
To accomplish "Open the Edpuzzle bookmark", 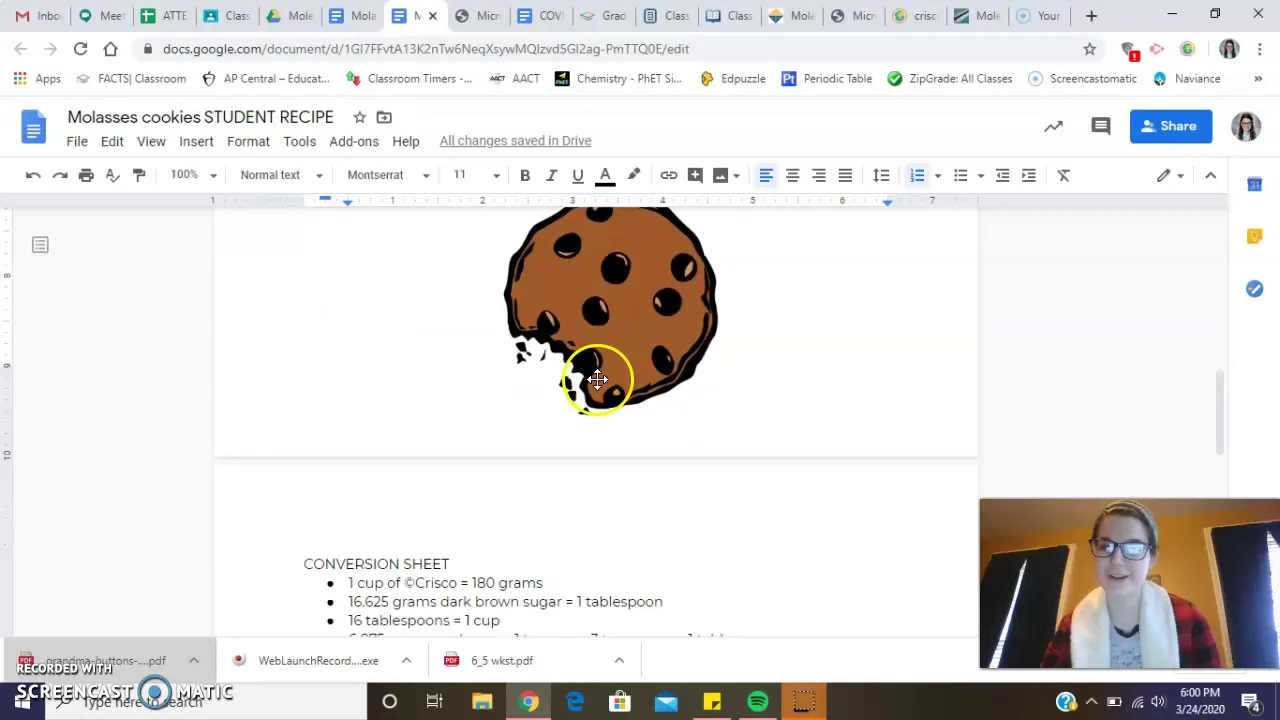I will click(x=732, y=78).
